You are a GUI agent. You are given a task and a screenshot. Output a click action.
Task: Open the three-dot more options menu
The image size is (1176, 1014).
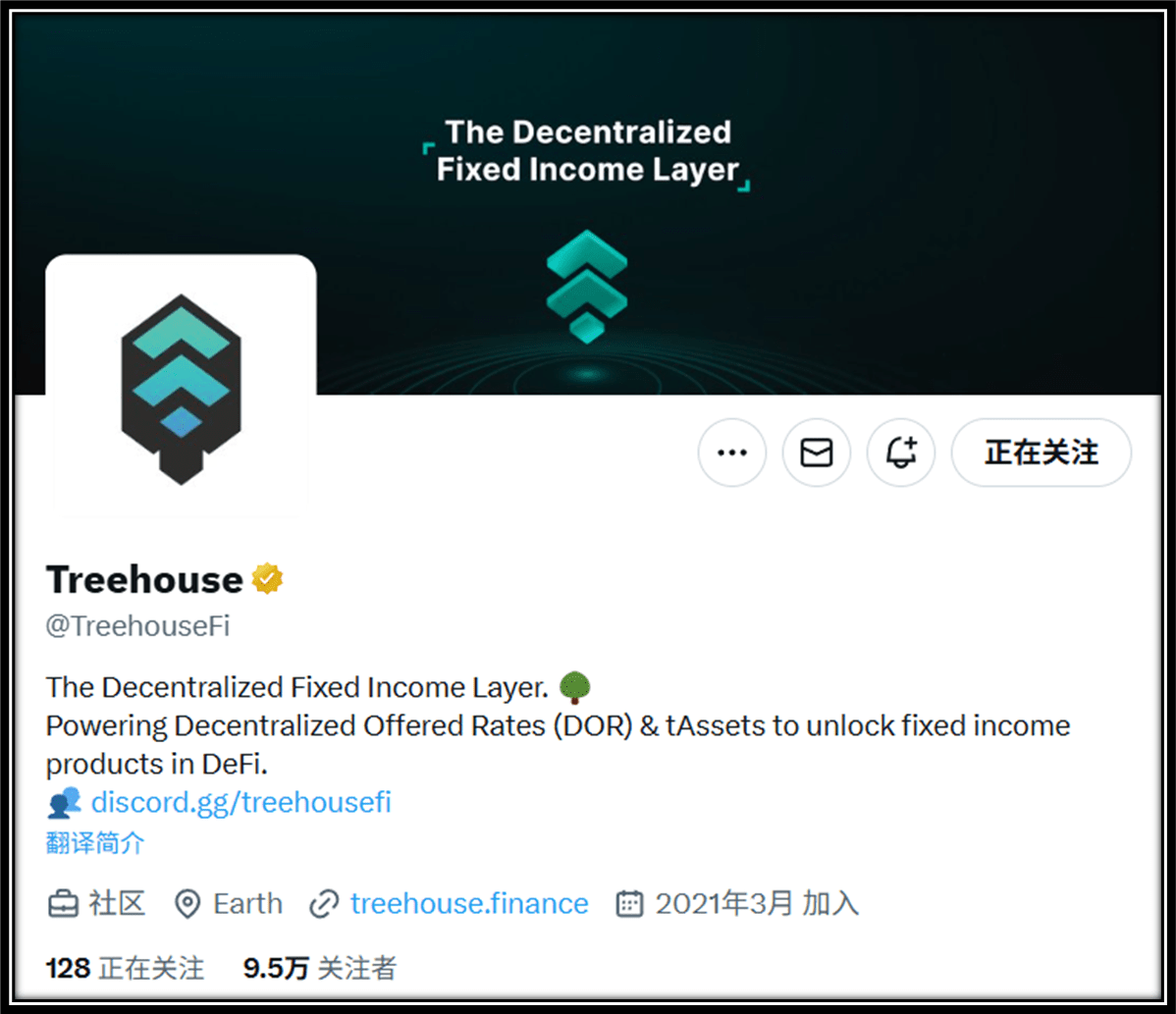(x=732, y=453)
